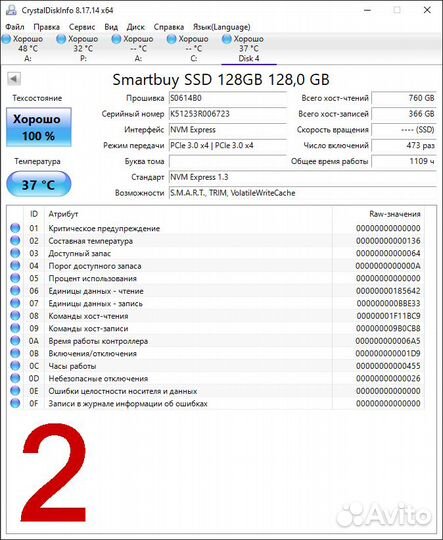Open the Диск menu

click(x=135, y=27)
